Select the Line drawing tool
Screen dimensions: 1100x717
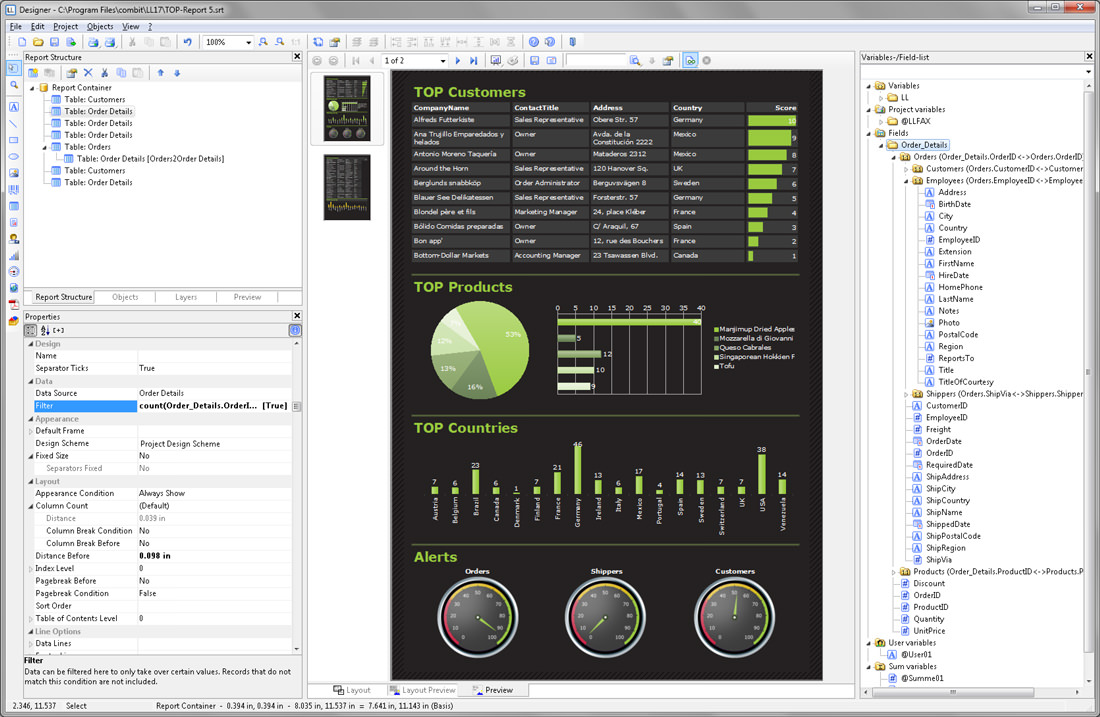(x=14, y=123)
